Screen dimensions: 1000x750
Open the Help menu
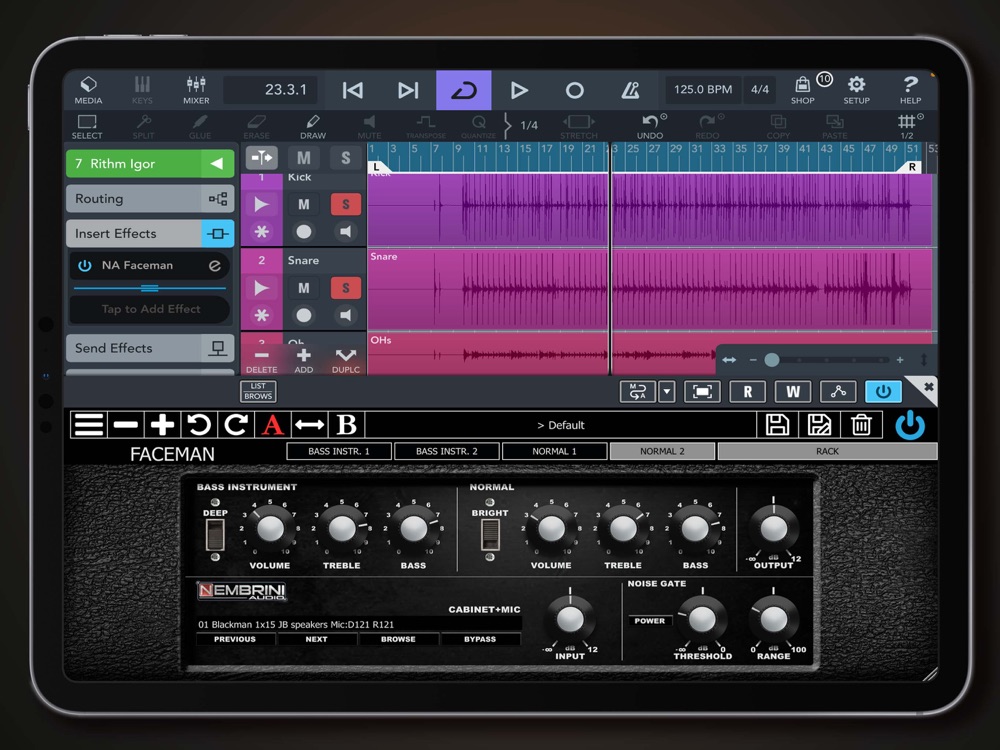tap(910, 90)
